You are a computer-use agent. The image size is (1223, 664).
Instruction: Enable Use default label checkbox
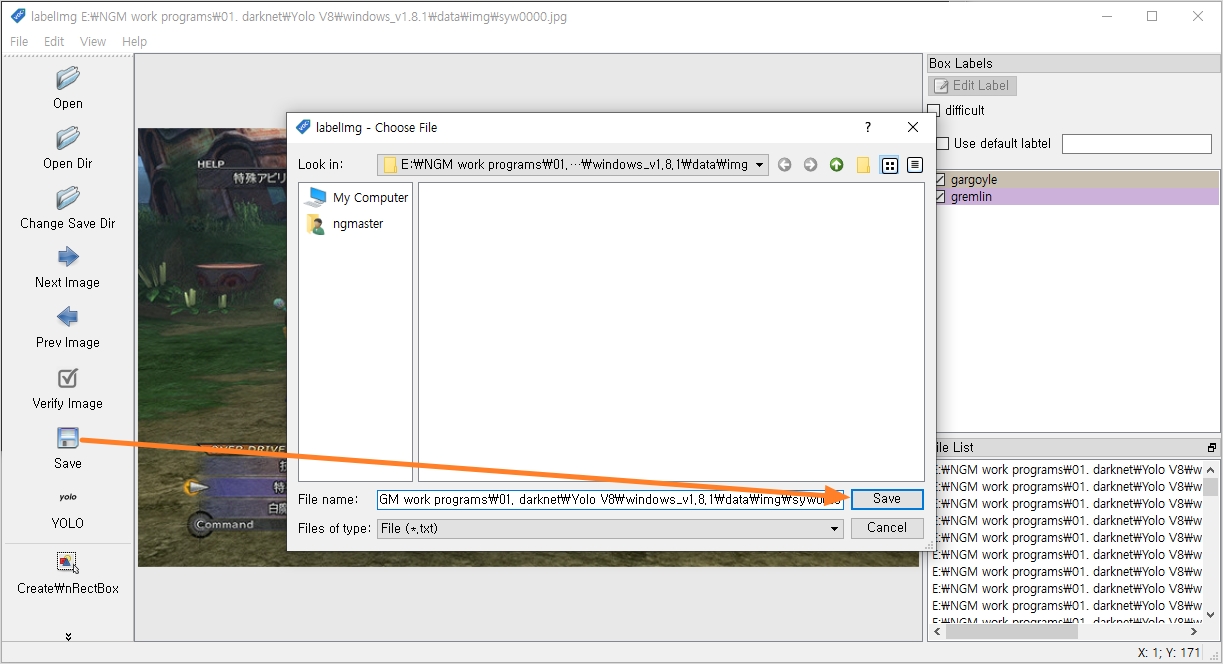coord(942,144)
